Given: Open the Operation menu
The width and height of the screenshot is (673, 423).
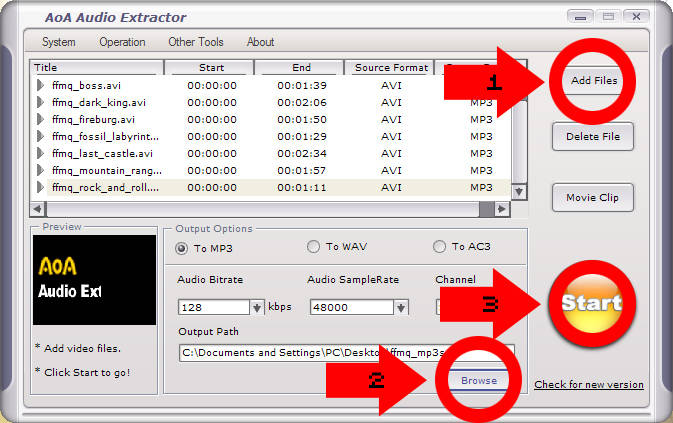Looking at the screenshot, I should (x=122, y=42).
